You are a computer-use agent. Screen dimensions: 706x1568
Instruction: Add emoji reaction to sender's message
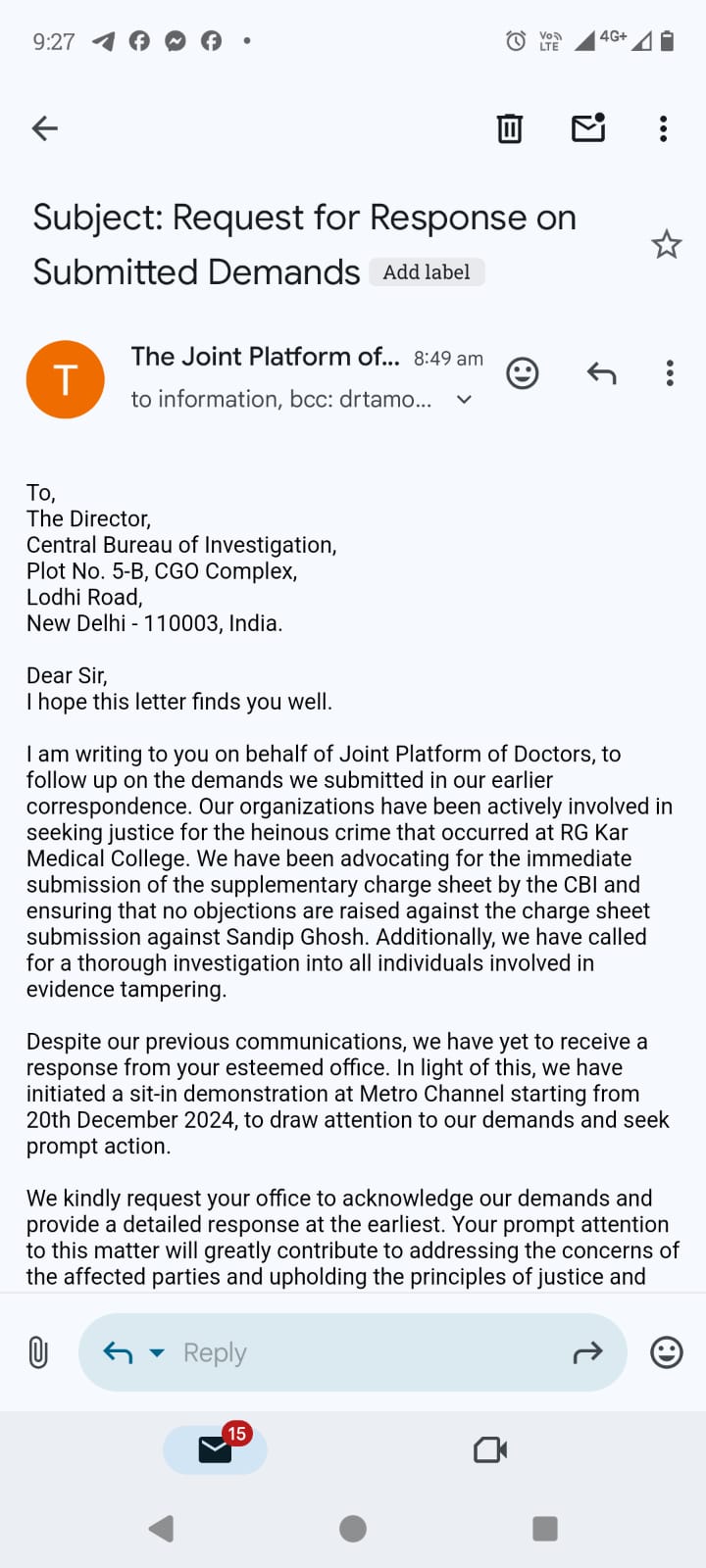coord(523,373)
